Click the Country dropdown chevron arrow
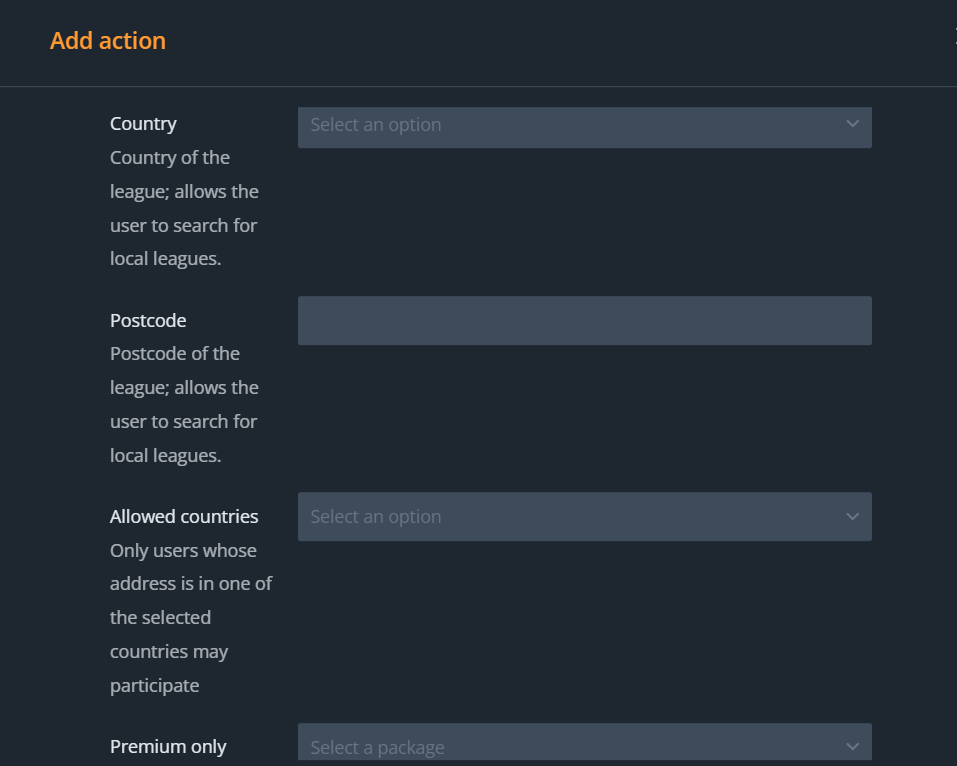This screenshot has width=957, height=766. [852, 124]
